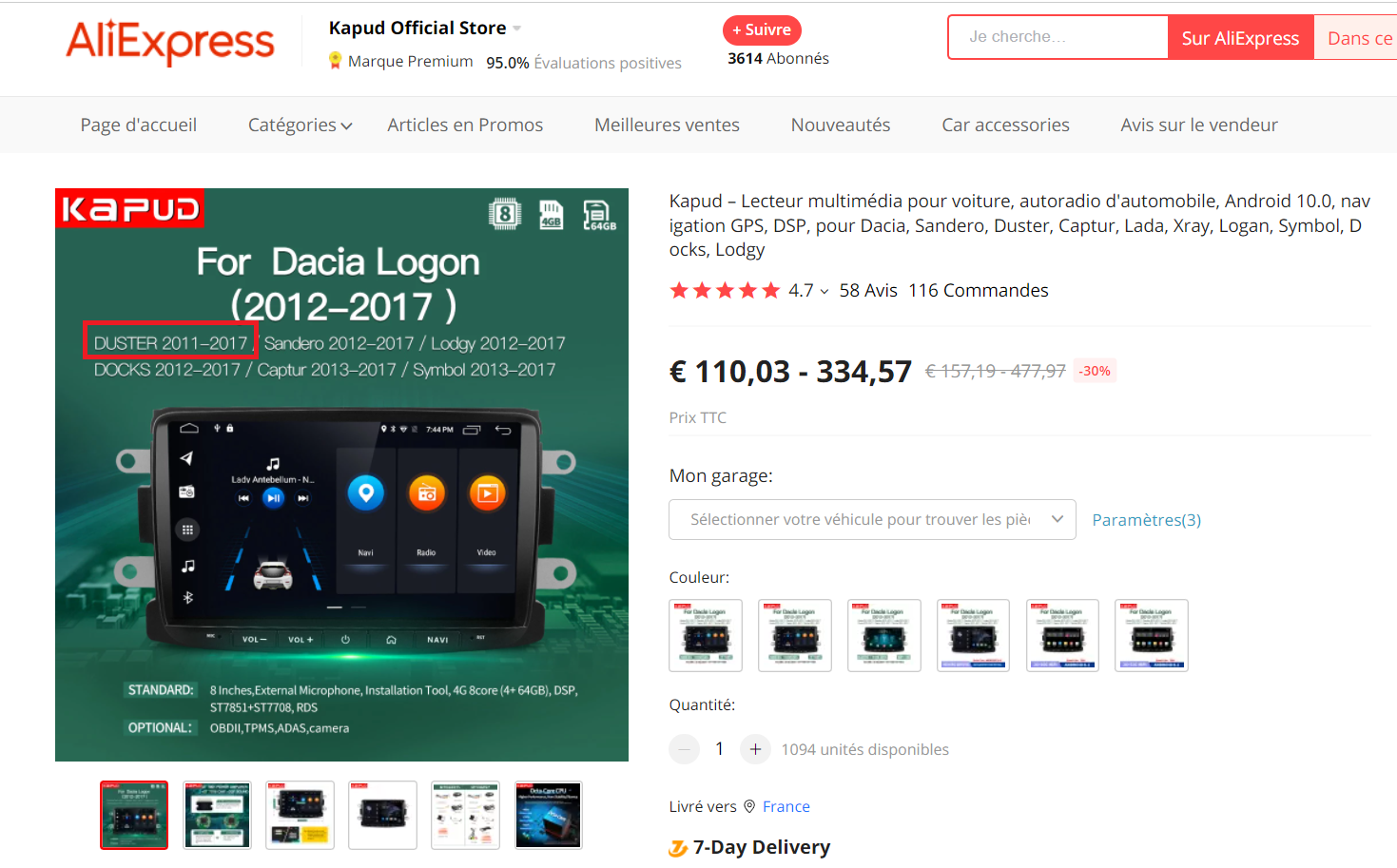The height and width of the screenshot is (868, 1397).
Task: Go to Avis sur le vendeur tab
Action: coord(1199,125)
